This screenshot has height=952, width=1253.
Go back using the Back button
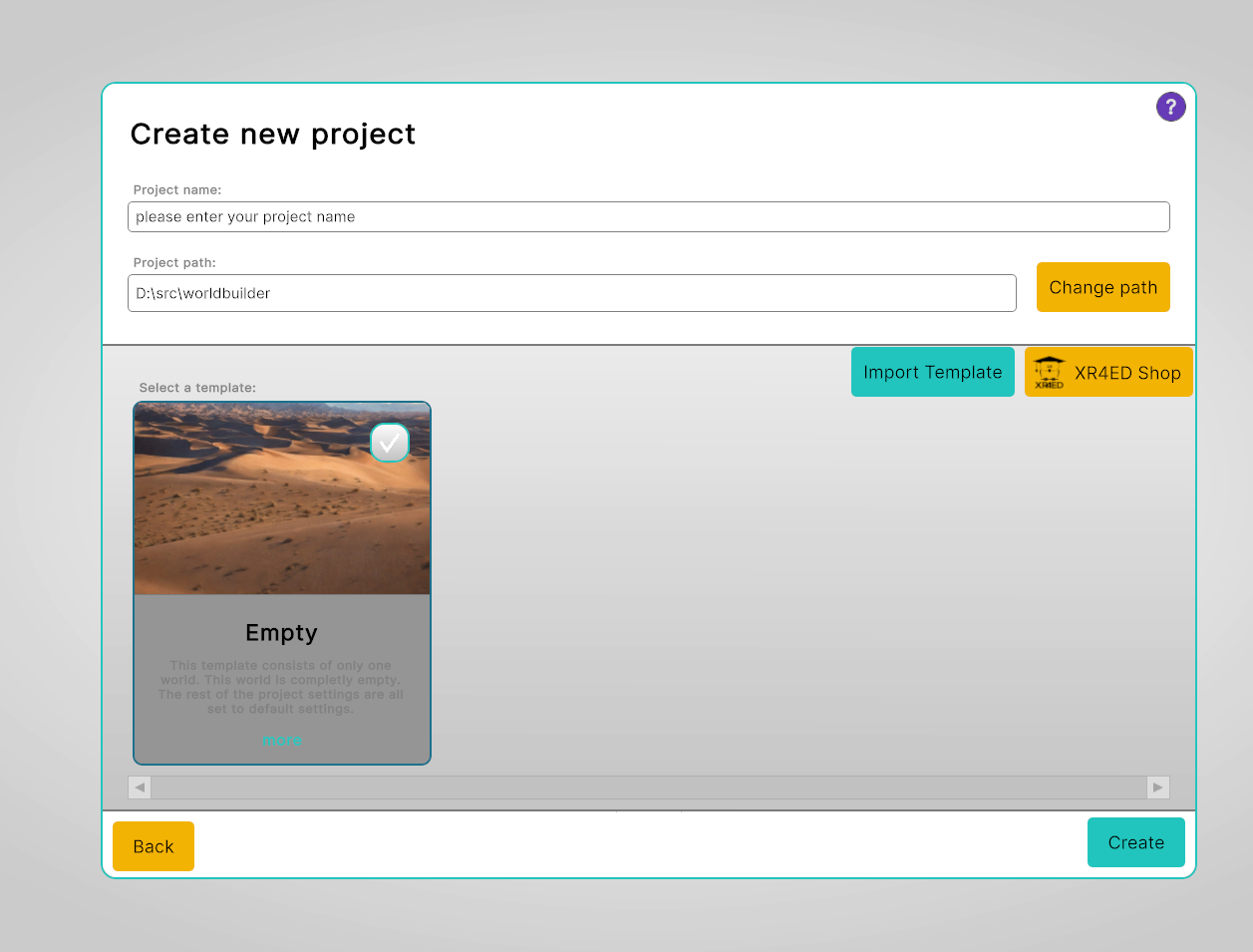coord(154,846)
